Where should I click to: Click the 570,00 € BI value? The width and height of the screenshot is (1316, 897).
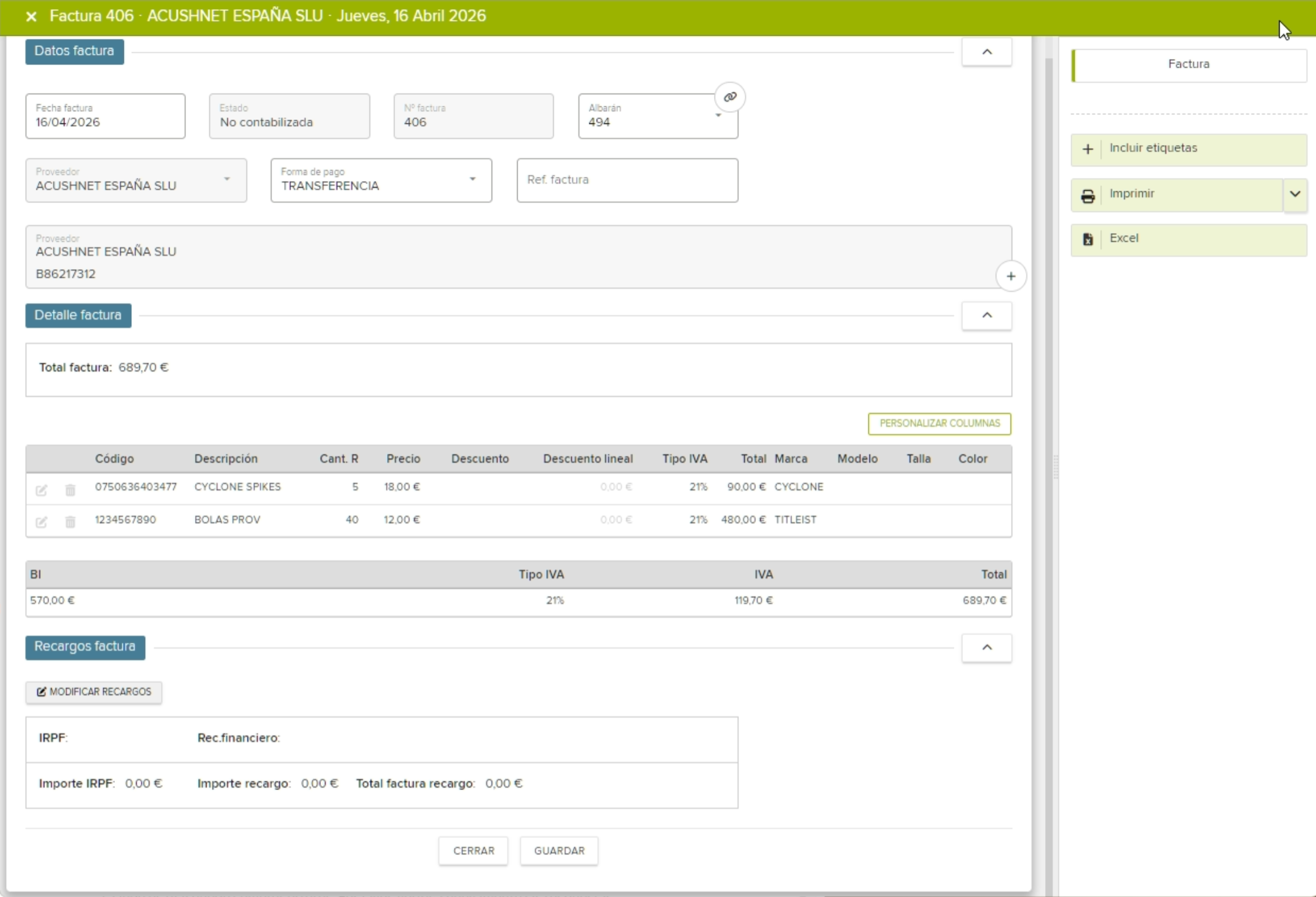(52, 601)
